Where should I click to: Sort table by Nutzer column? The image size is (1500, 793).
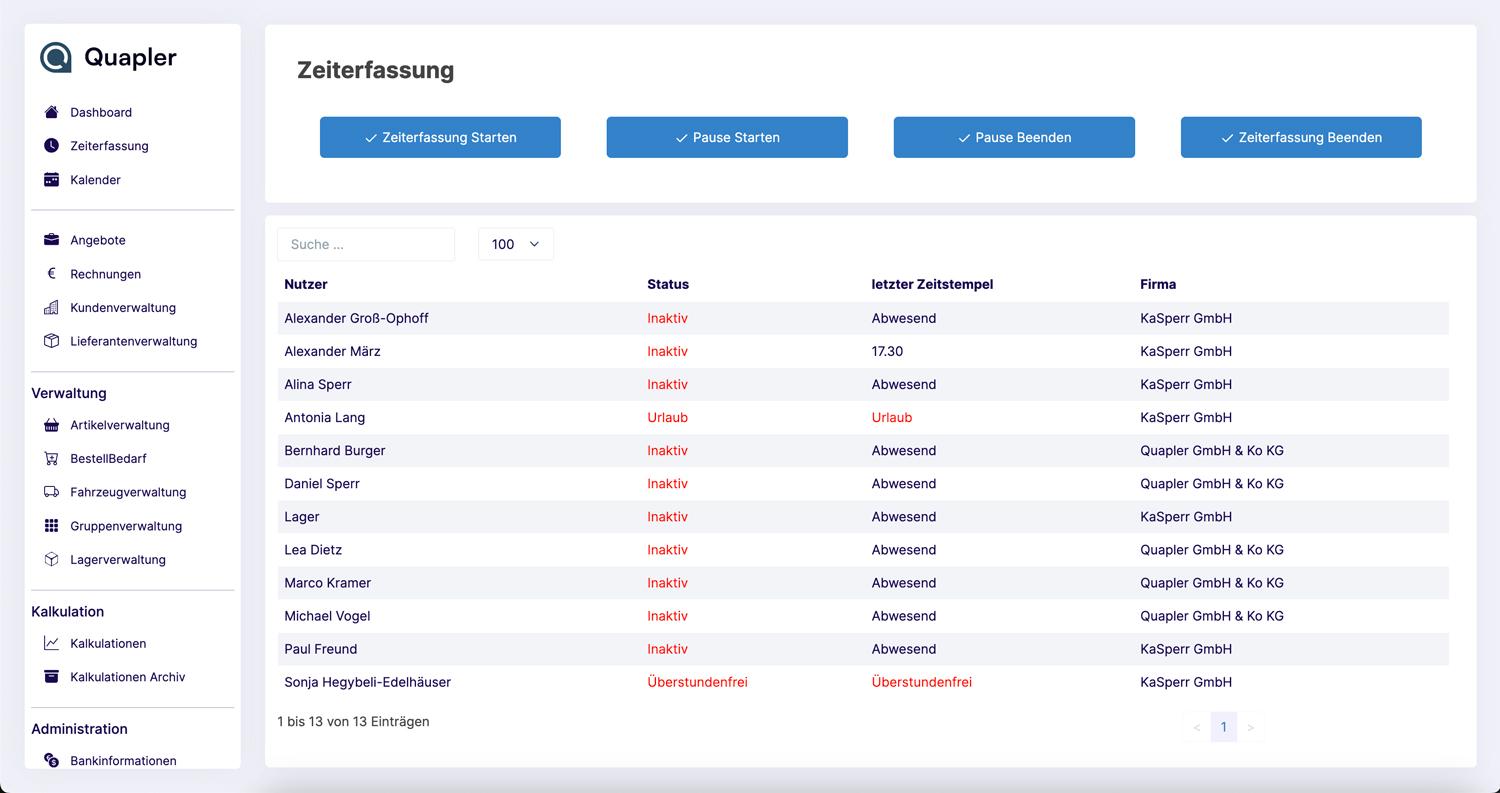[306, 284]
